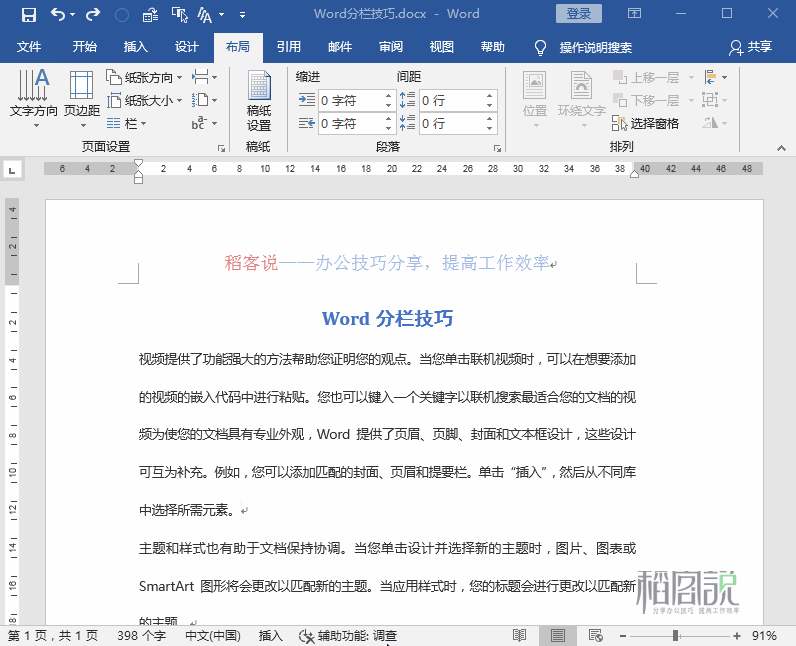The width and height of the screenshot is (796, 646).
Task: Click the left indent value field
Action: pos(351,100)
